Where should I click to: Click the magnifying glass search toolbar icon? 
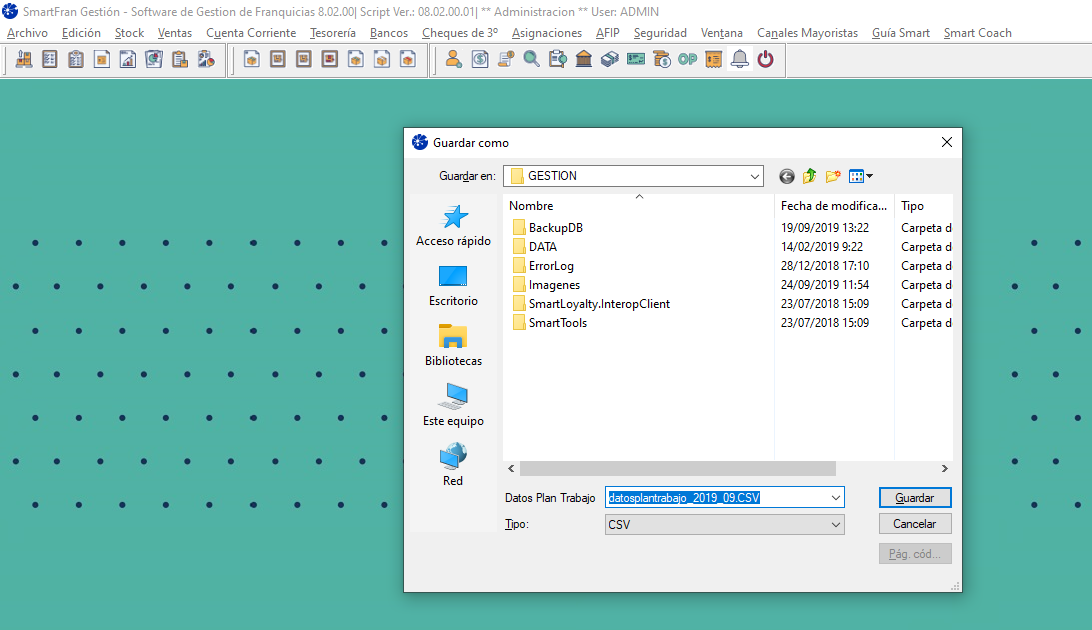coord(531,59)
